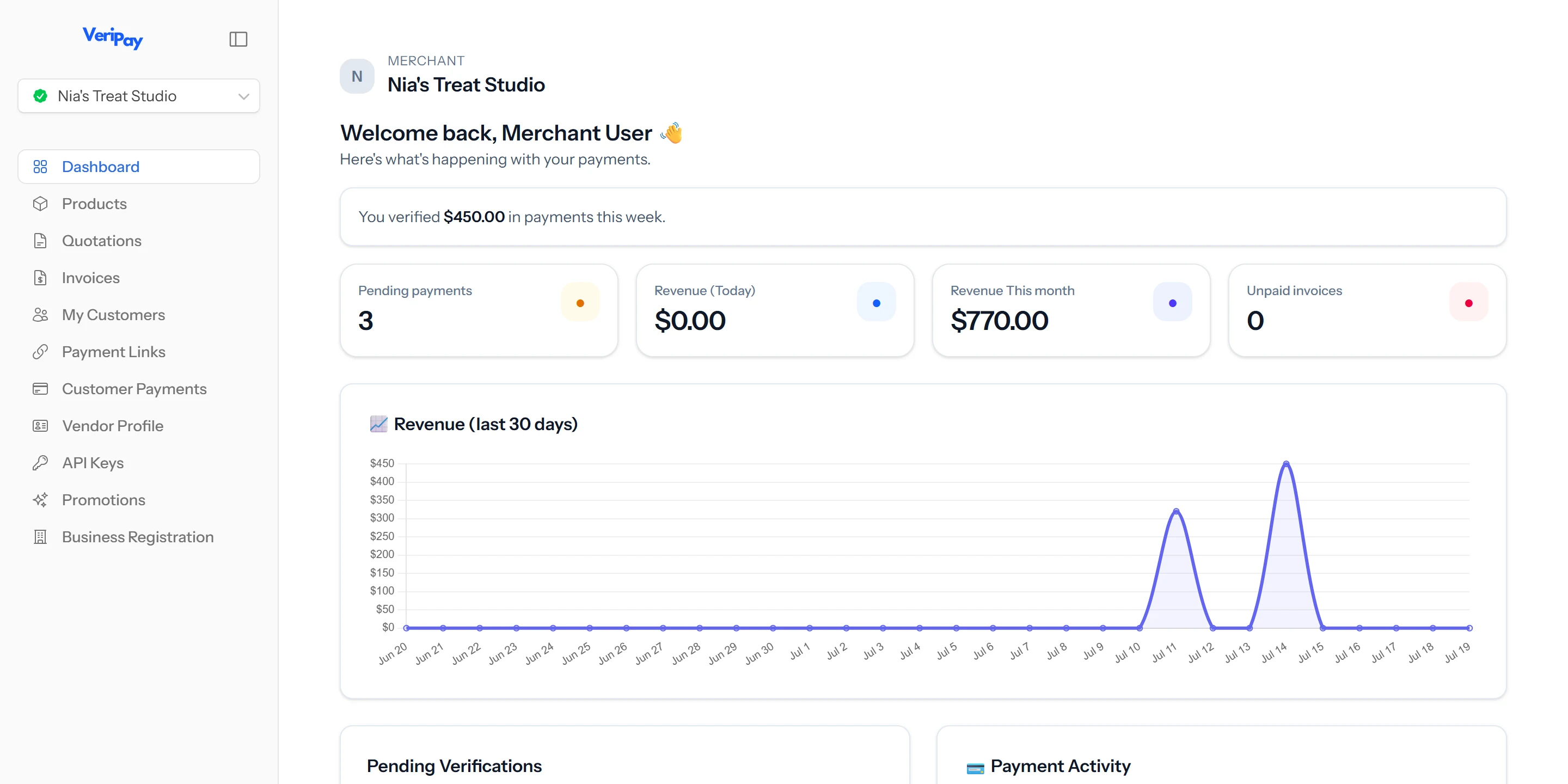Click the blue dot Revenue Today icon
The image size is (1568, 784).
point(877,303)
